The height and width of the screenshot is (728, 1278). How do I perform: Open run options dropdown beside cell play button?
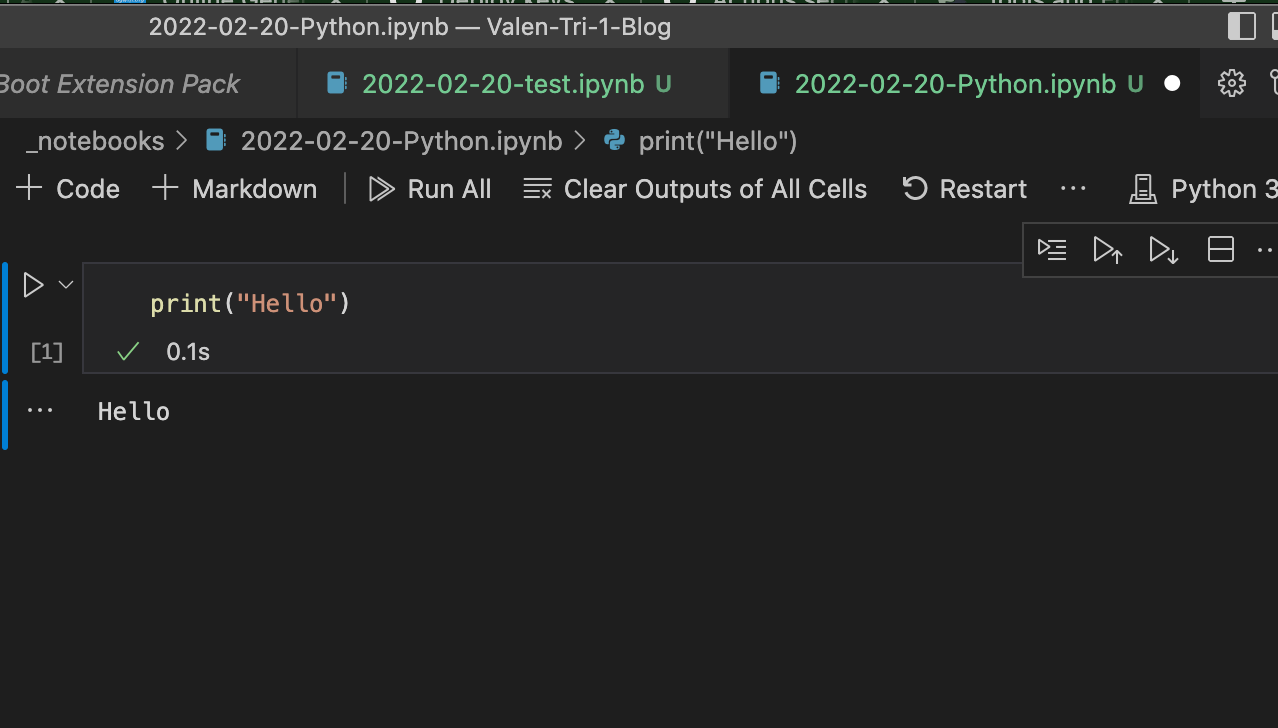pyautogui.click(x=66, y=285)
